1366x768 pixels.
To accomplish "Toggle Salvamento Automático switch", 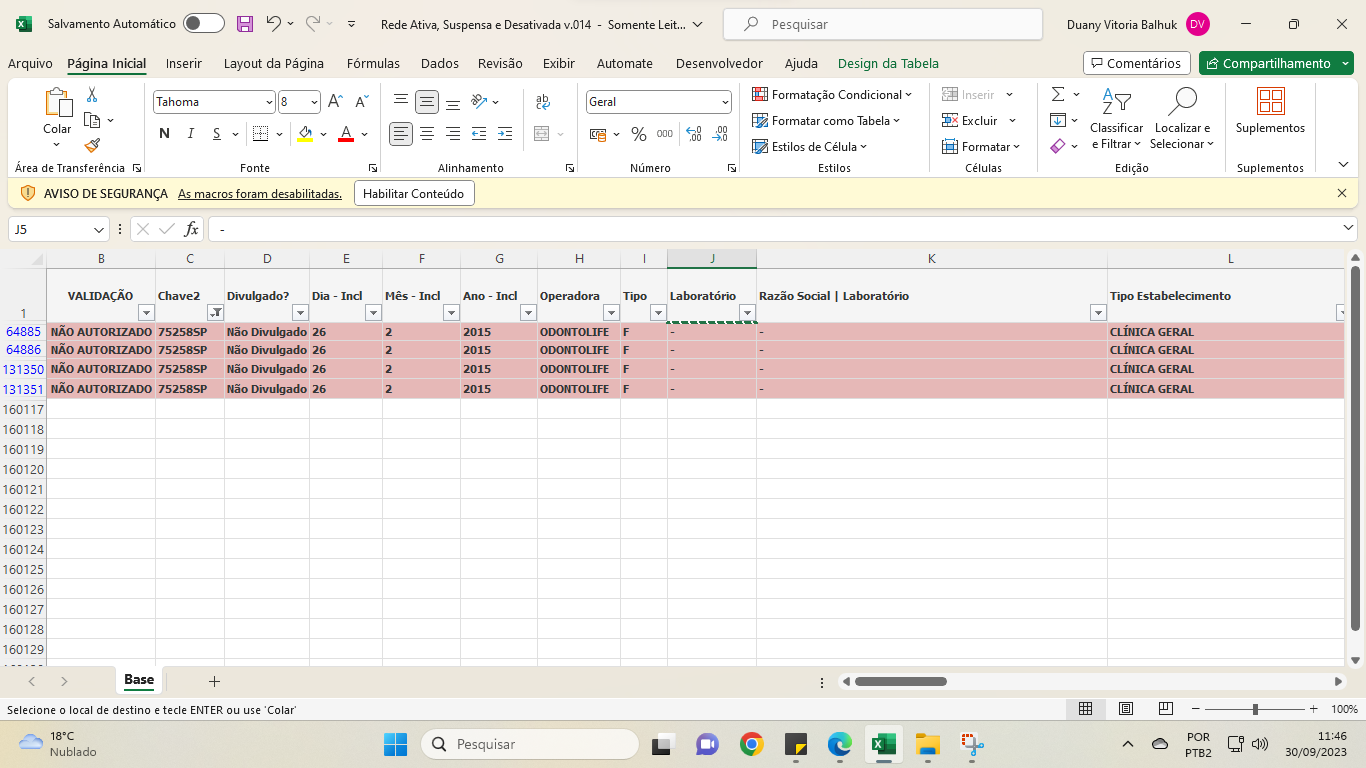I will tap(203, 24).
